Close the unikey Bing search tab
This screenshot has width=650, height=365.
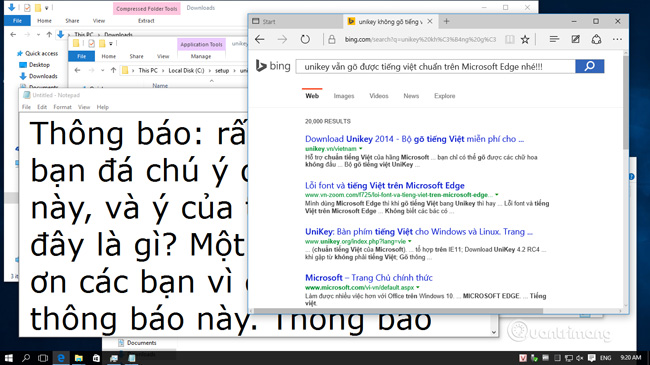[430, 21]
